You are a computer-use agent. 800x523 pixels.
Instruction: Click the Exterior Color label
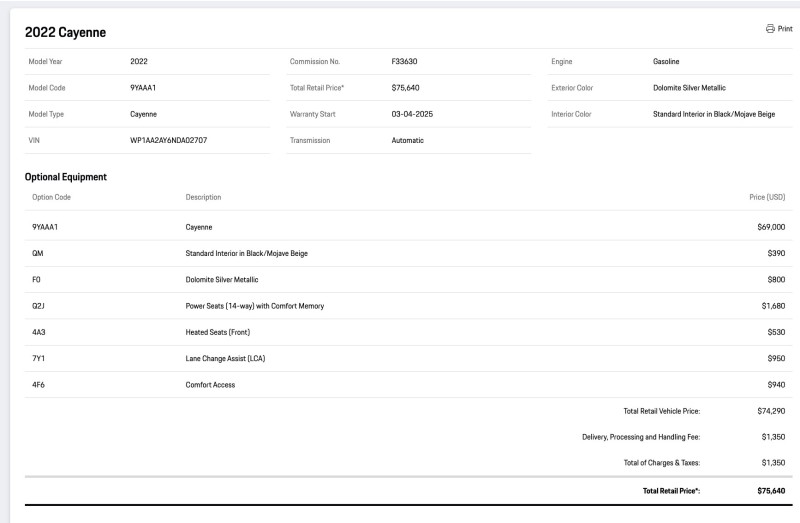click(572, 88)
